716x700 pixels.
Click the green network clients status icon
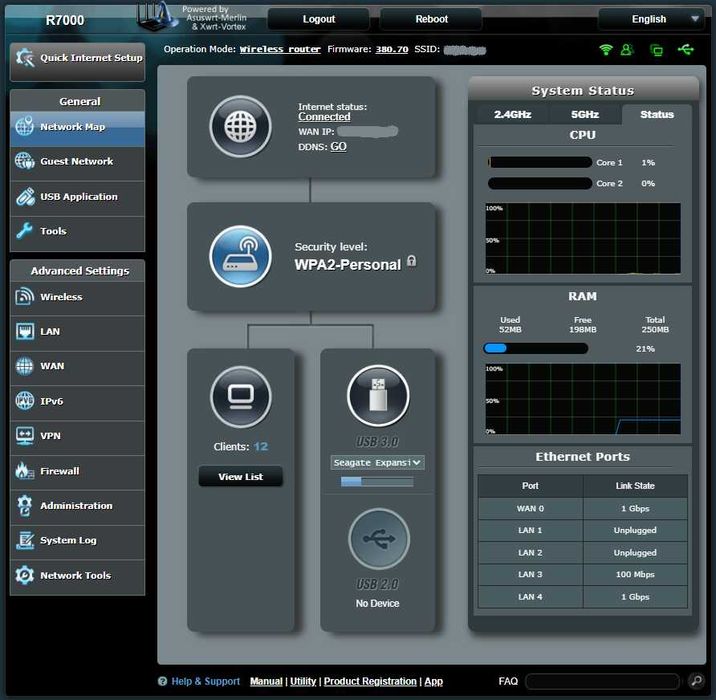(656, 49)
